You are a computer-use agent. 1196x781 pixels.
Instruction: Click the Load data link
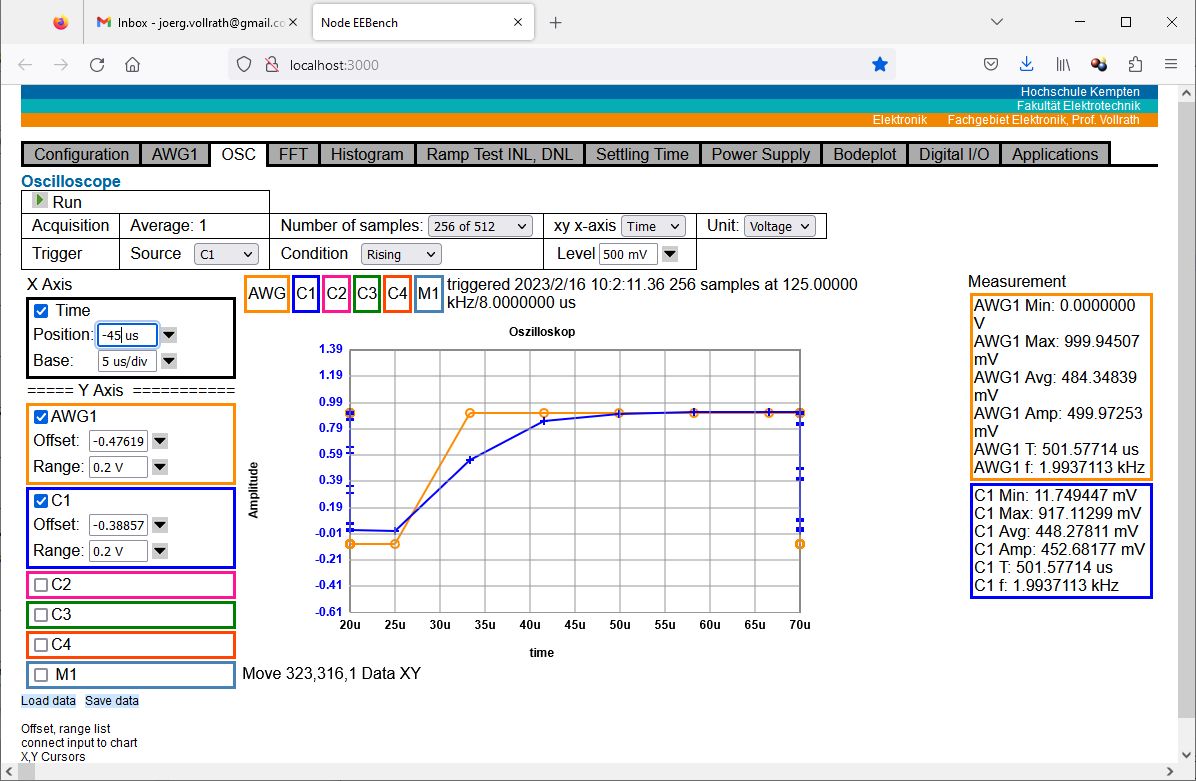[48, 701]
